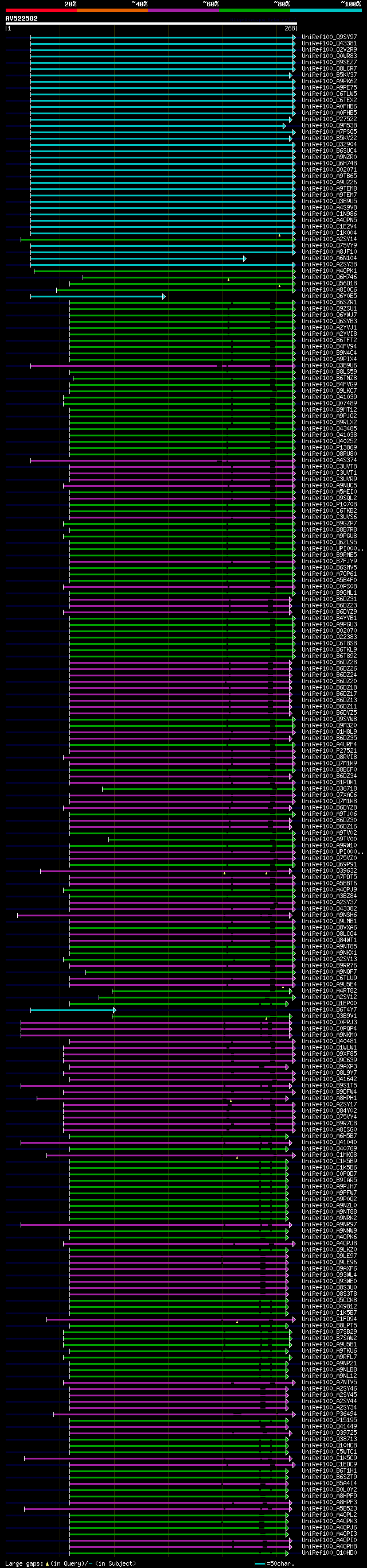Click label UniRef100_C6TLW5
The image size is (367, 1568).
coord(329,94)
